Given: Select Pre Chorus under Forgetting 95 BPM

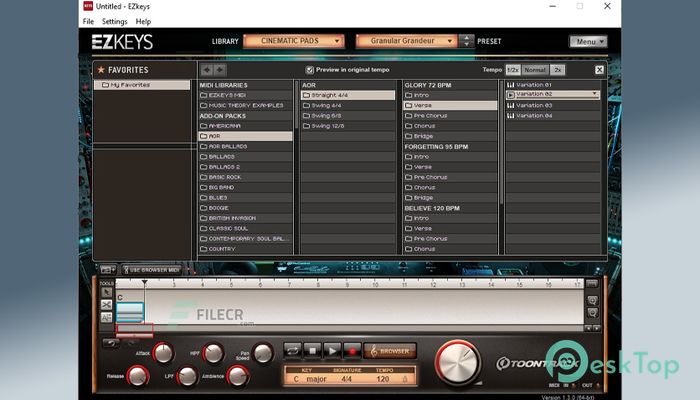Looking at the screenshot, I should (450, 177).
